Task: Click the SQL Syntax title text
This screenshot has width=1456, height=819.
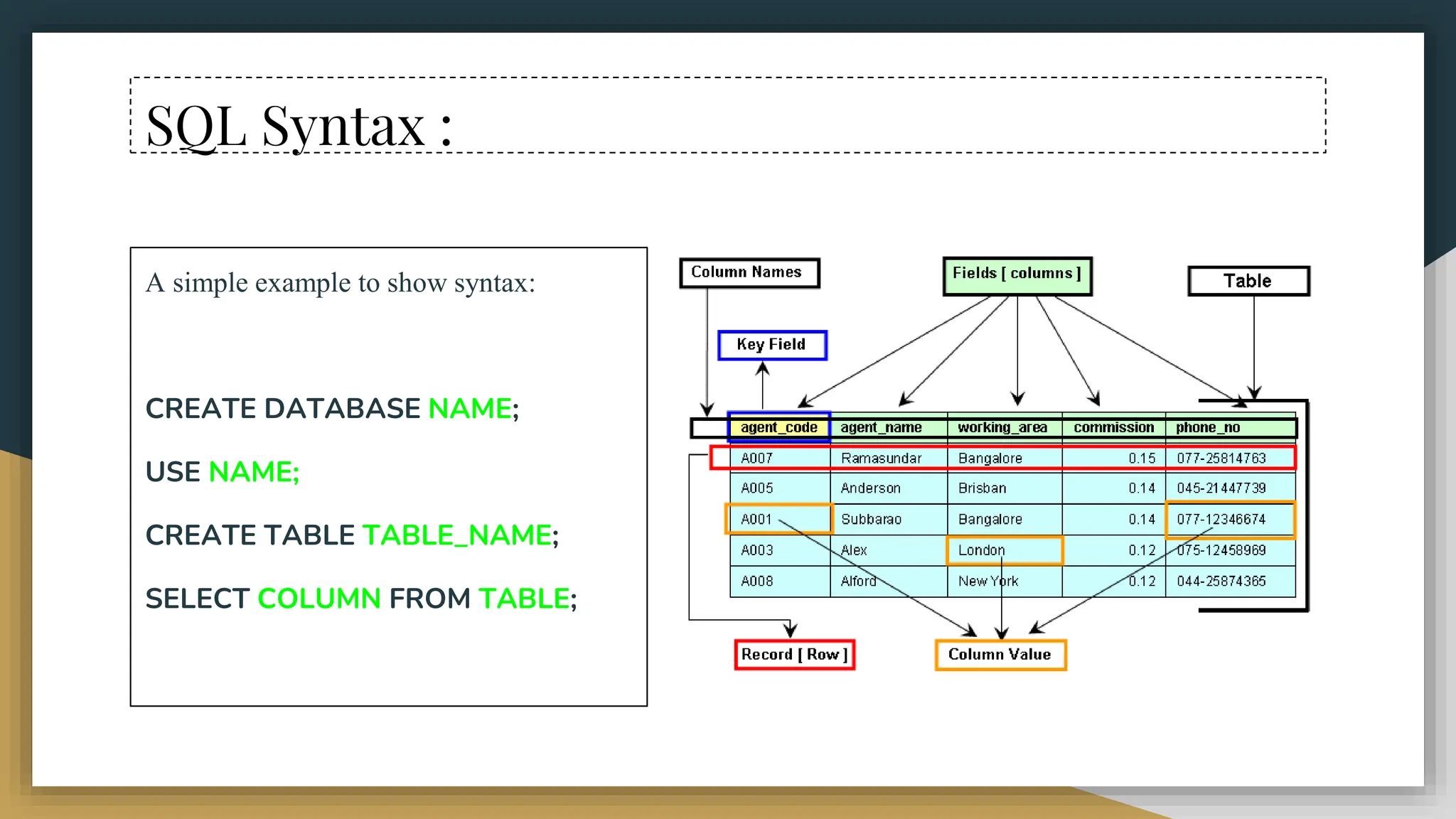Action: [x=299, y=126]
